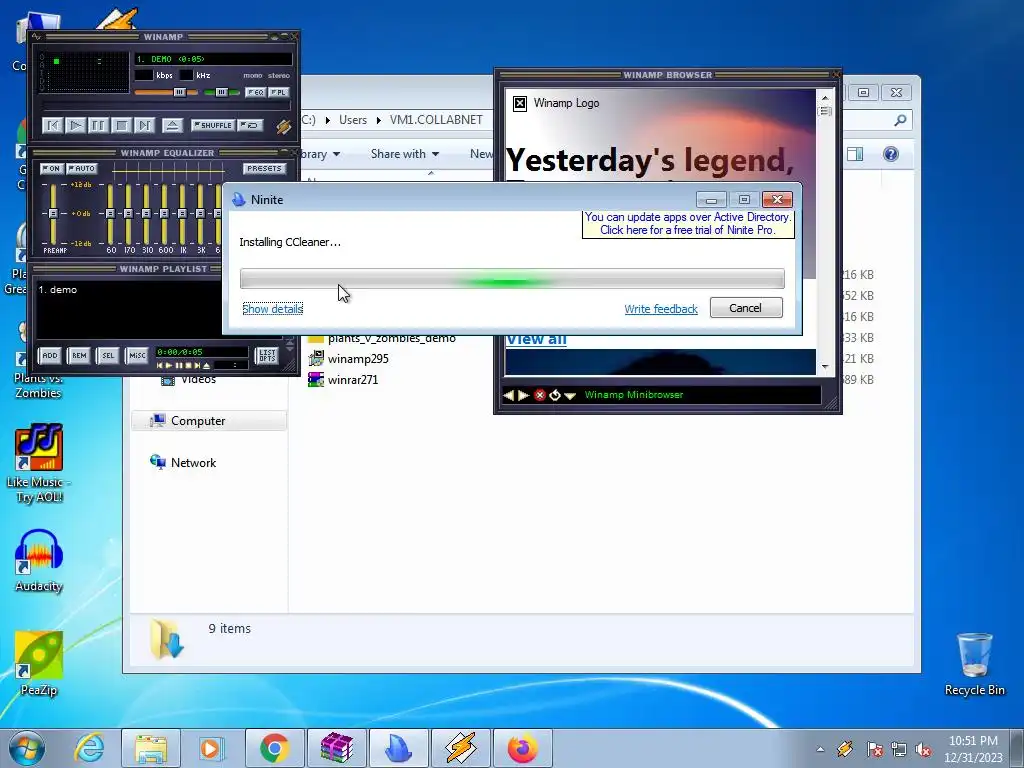Click the Ninite title bar app icon

pyautogui.click(x=239, y=200)
